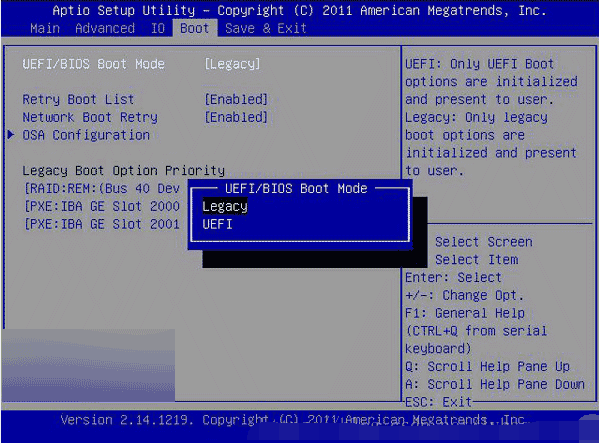The height and width of the screenshot is (443, 601).
Task: Click the UEFI/BIOS Boot Mode popup title
Action: pos(296,189)
